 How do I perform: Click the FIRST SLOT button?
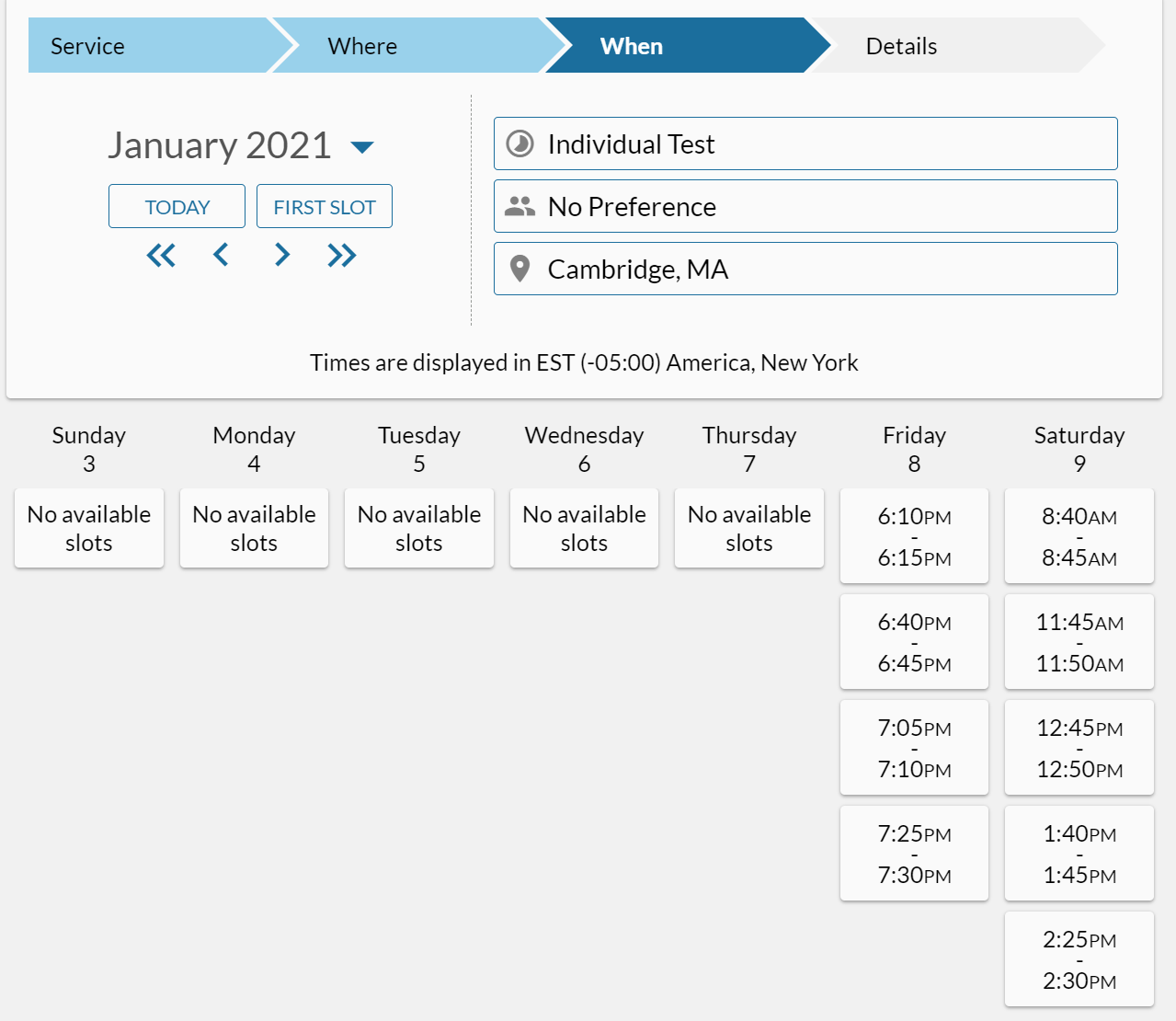[x=325, y=206]
